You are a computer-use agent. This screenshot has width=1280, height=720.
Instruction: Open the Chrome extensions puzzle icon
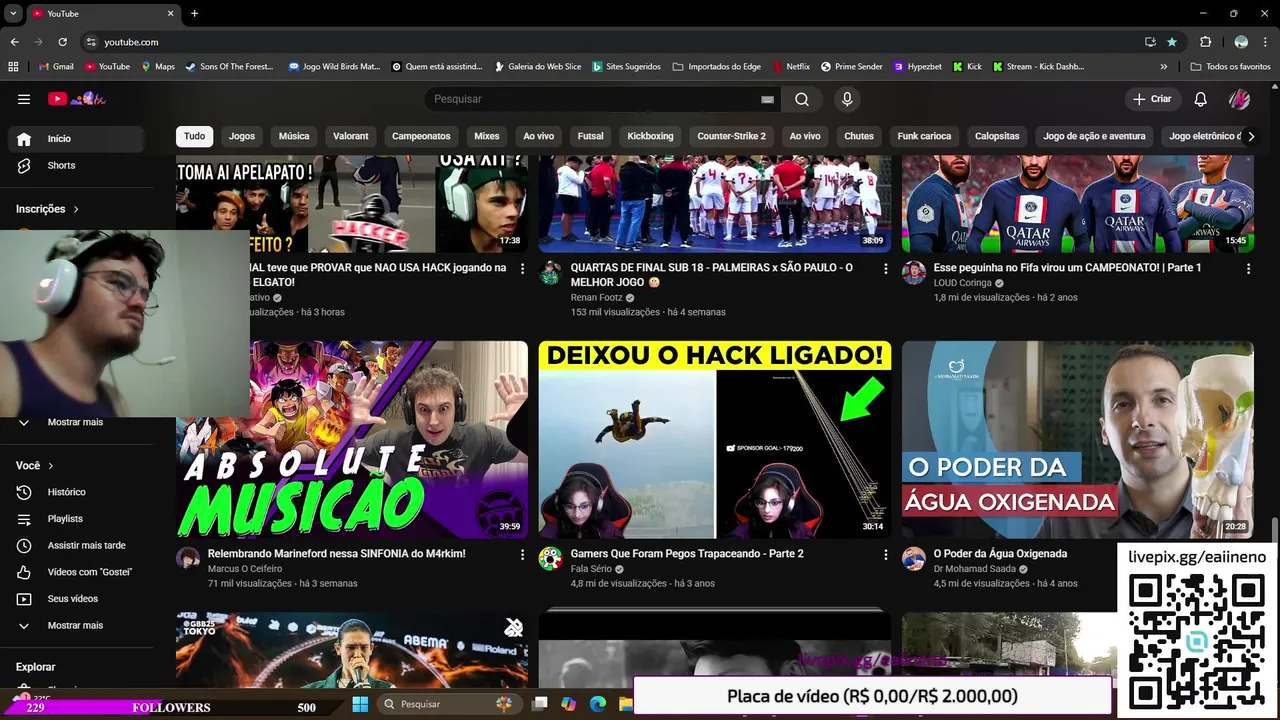coord(1205,42)
